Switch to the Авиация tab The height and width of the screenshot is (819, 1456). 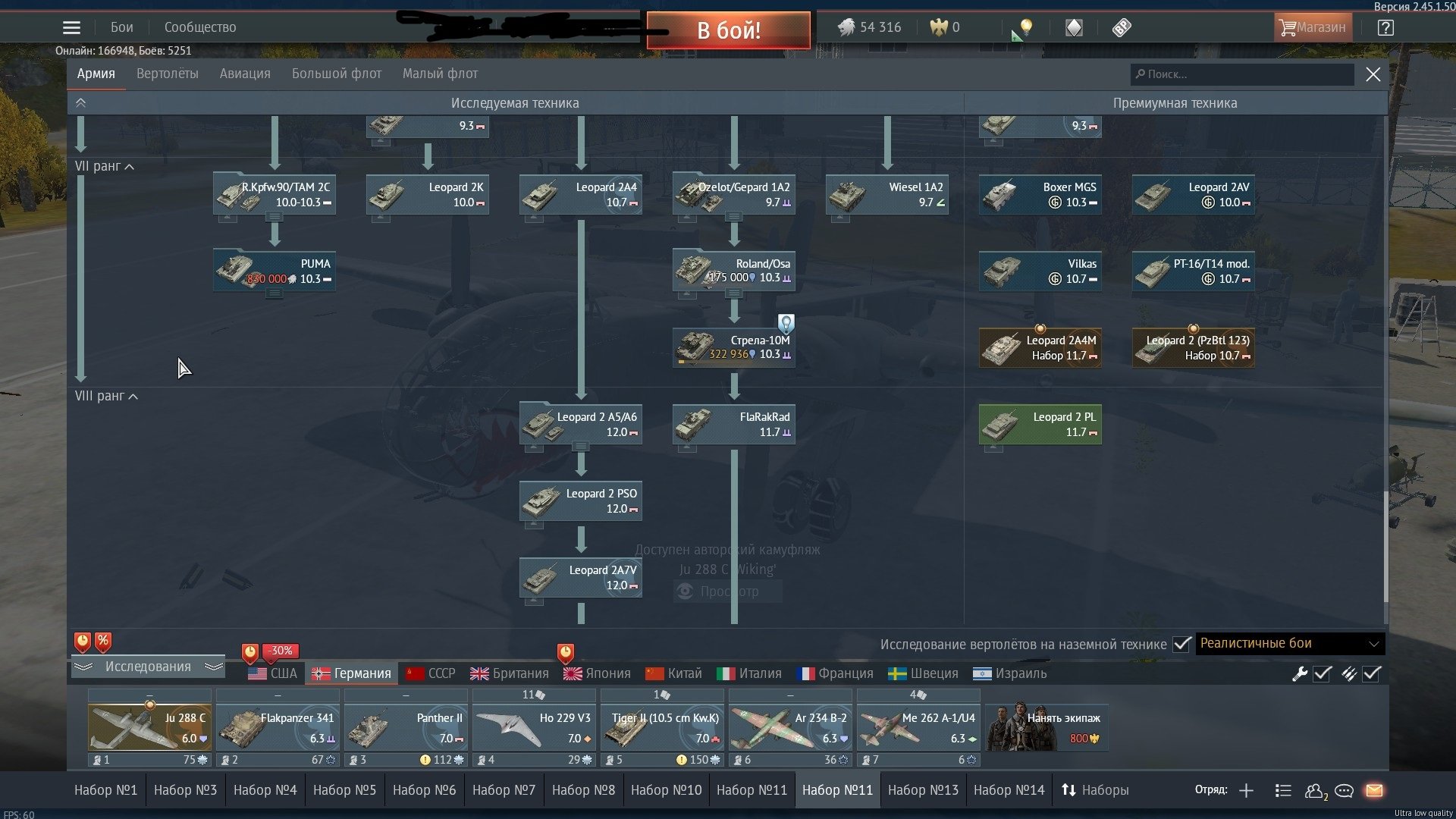click(x=244, y=74)
